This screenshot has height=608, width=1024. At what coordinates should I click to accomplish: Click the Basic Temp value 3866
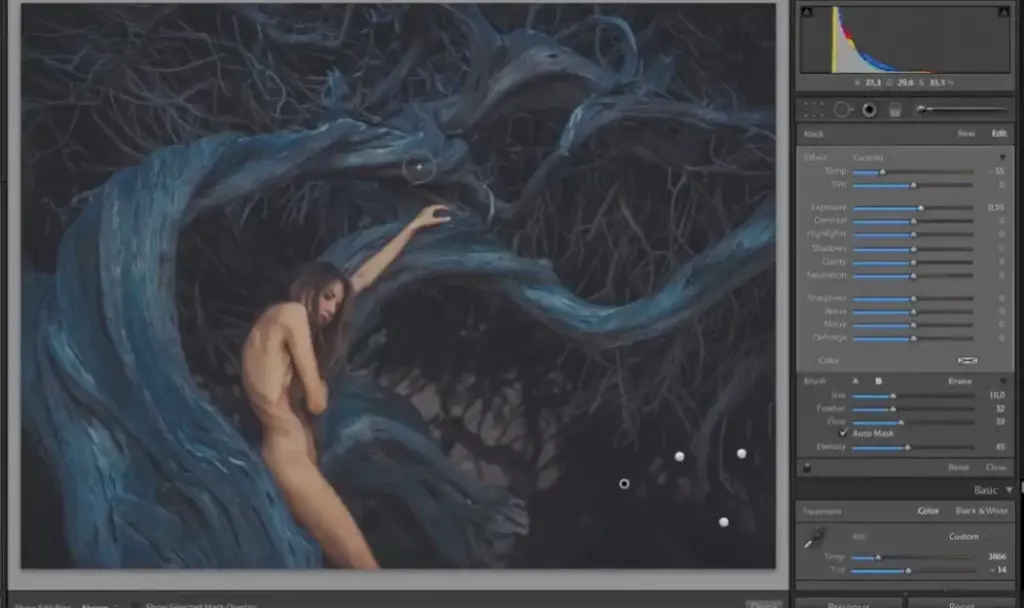(x=997, y=556)
